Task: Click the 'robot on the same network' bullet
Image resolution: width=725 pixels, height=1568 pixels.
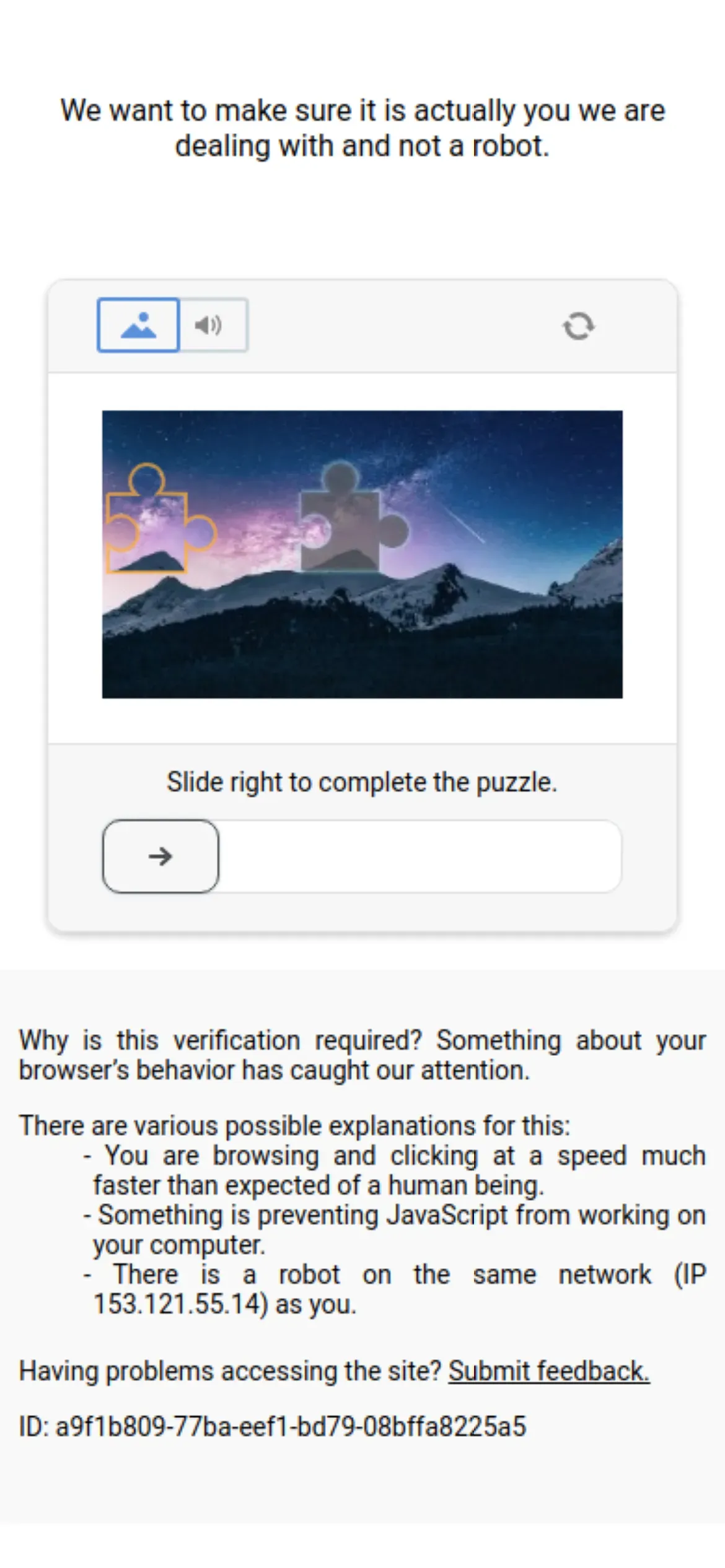Action: [395, 1289]
